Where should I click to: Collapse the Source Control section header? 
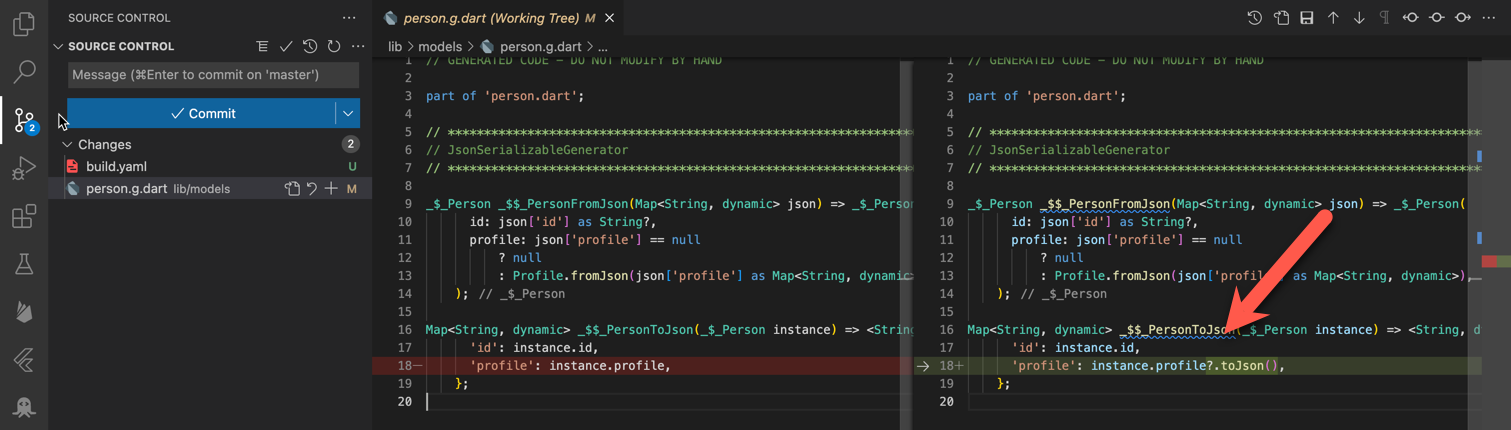[58, 46]
